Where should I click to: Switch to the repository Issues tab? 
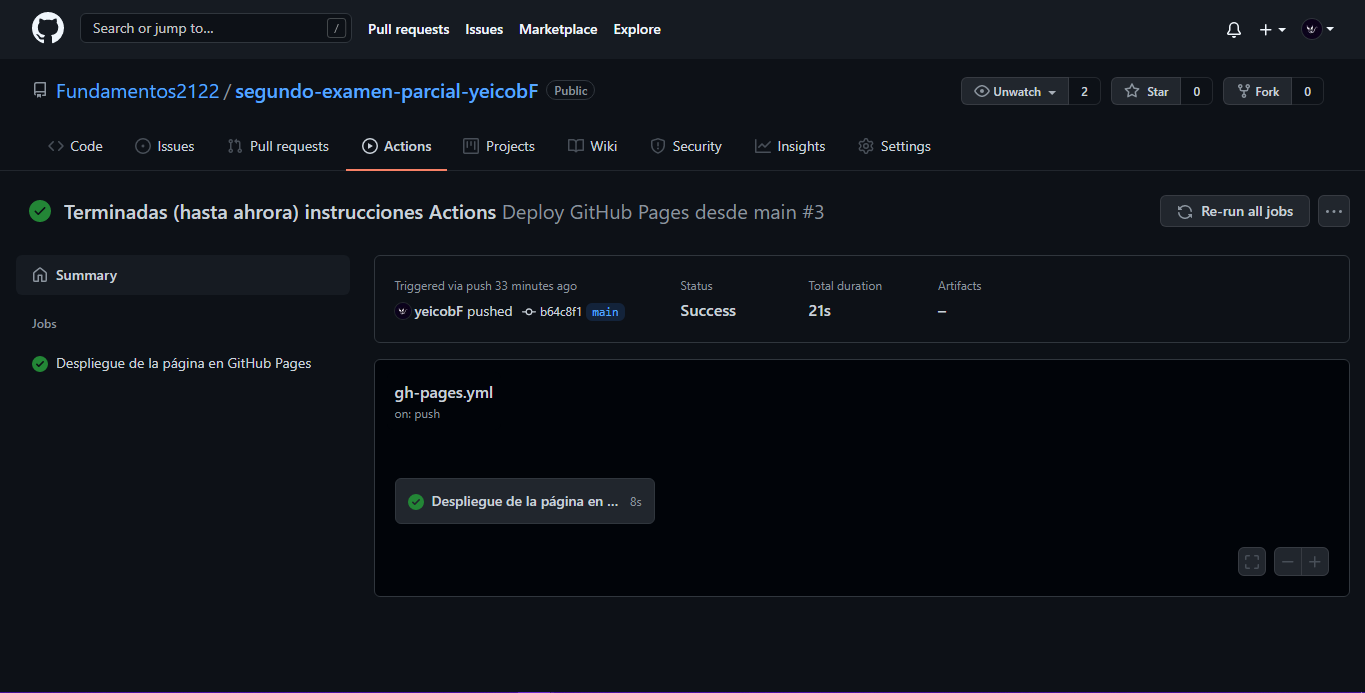coord(165,146)
